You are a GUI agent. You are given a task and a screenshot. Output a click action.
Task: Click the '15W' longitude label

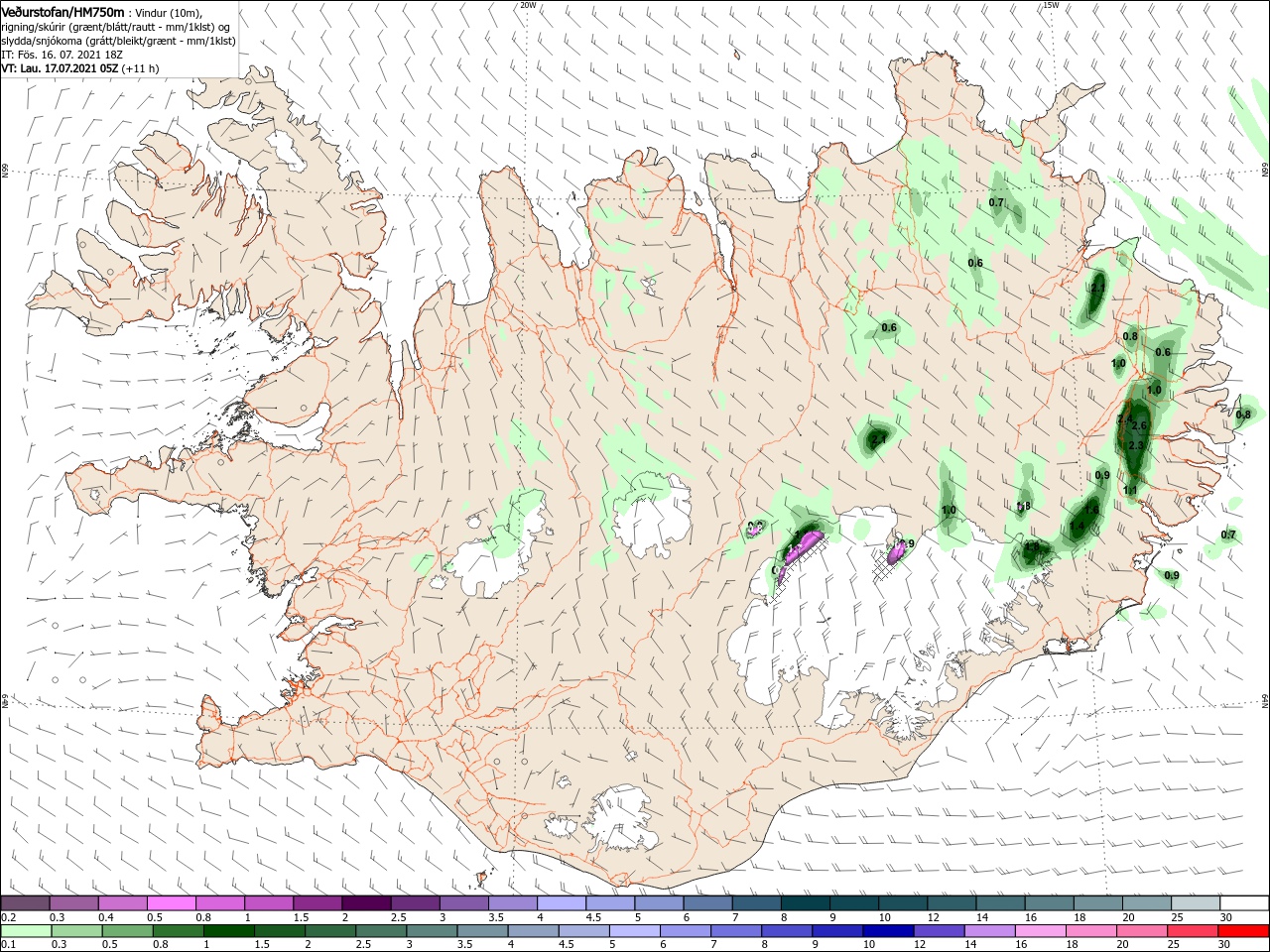tap(1051, 4)
